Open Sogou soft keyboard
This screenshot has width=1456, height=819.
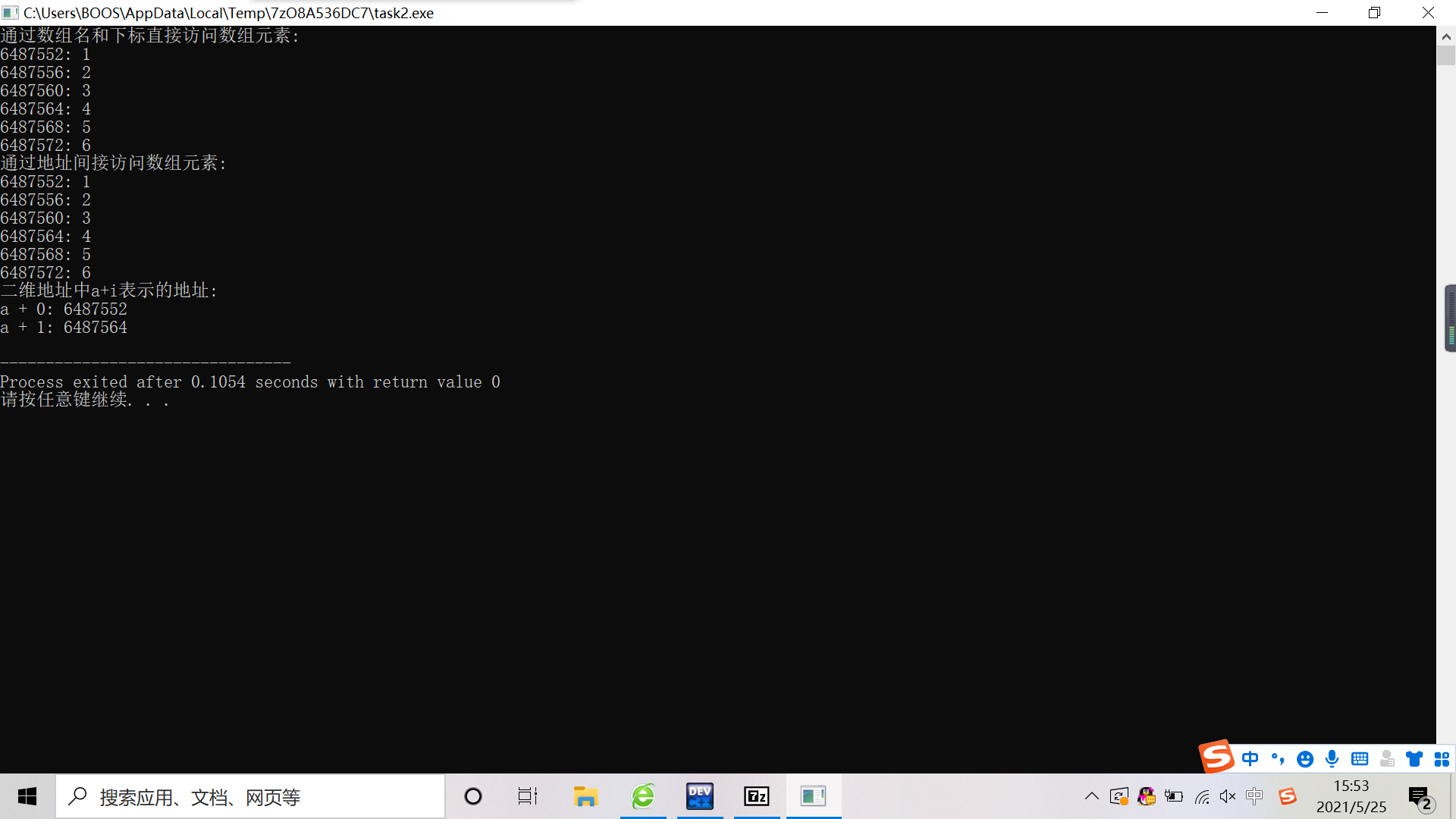point(1360,758)
